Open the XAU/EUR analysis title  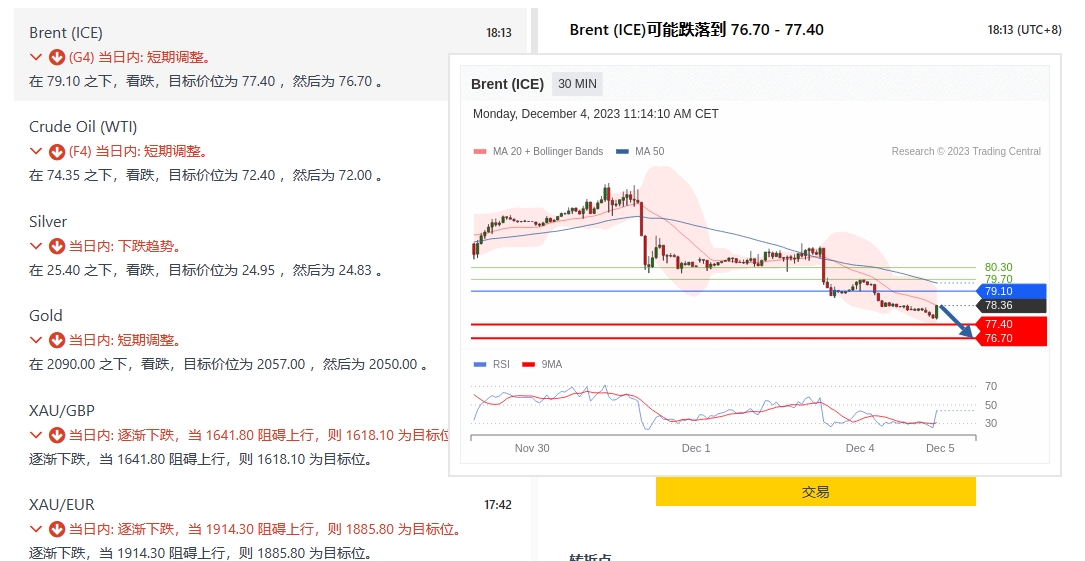(62, 505)
